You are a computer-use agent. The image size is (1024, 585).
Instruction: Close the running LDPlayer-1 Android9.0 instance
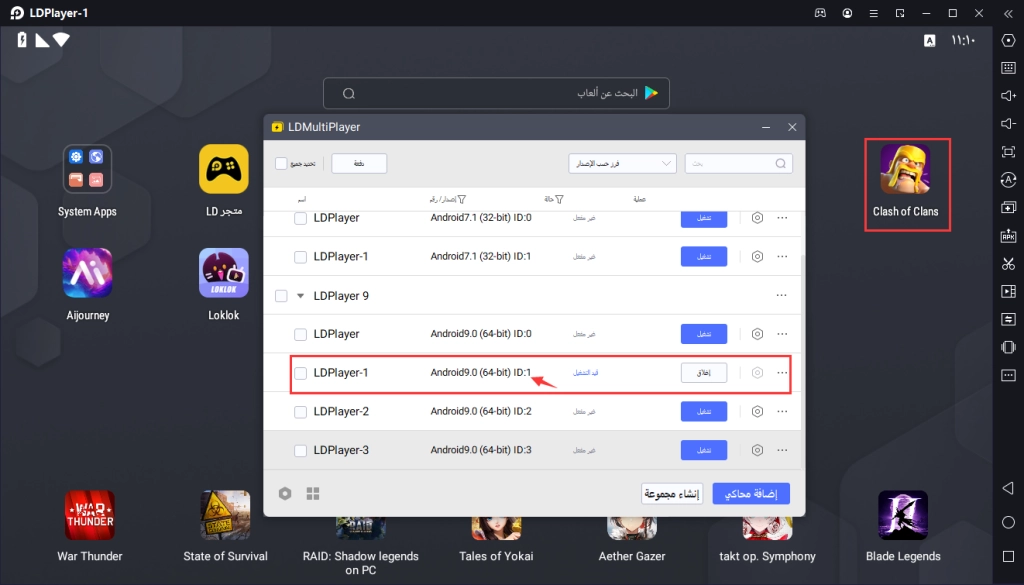pyautogui.click(x=704, y=372)
